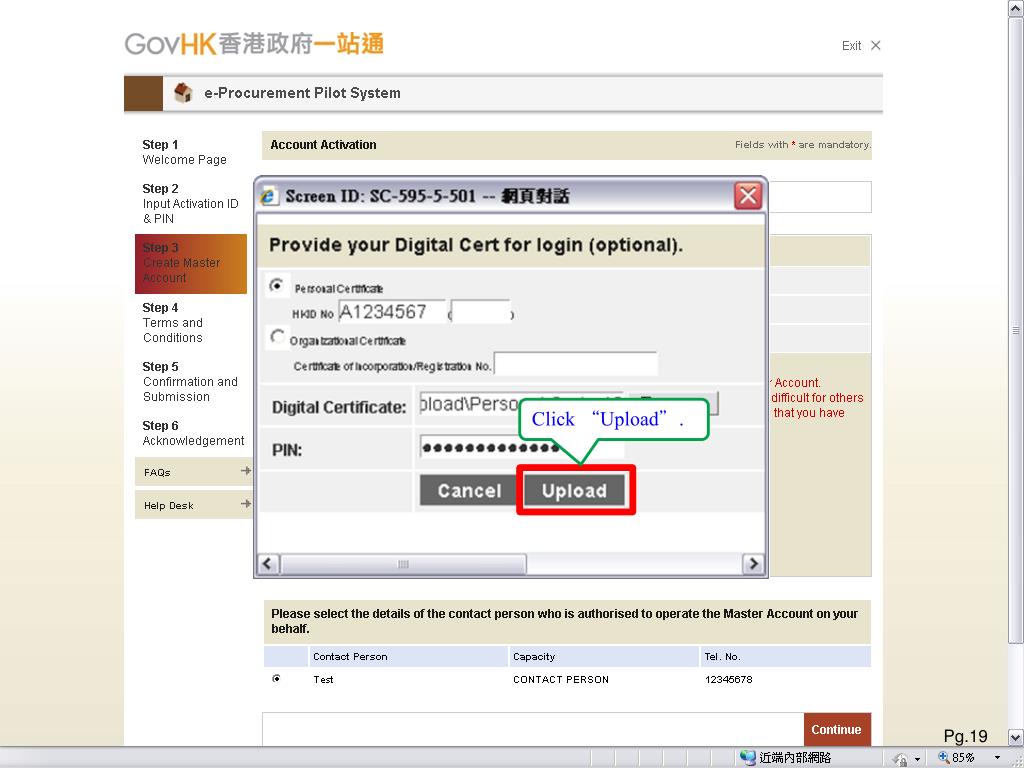Click the arrow icon beside Help Desk
The height and width of the screenshot is (768, 1024).
(x=246, y=504)
